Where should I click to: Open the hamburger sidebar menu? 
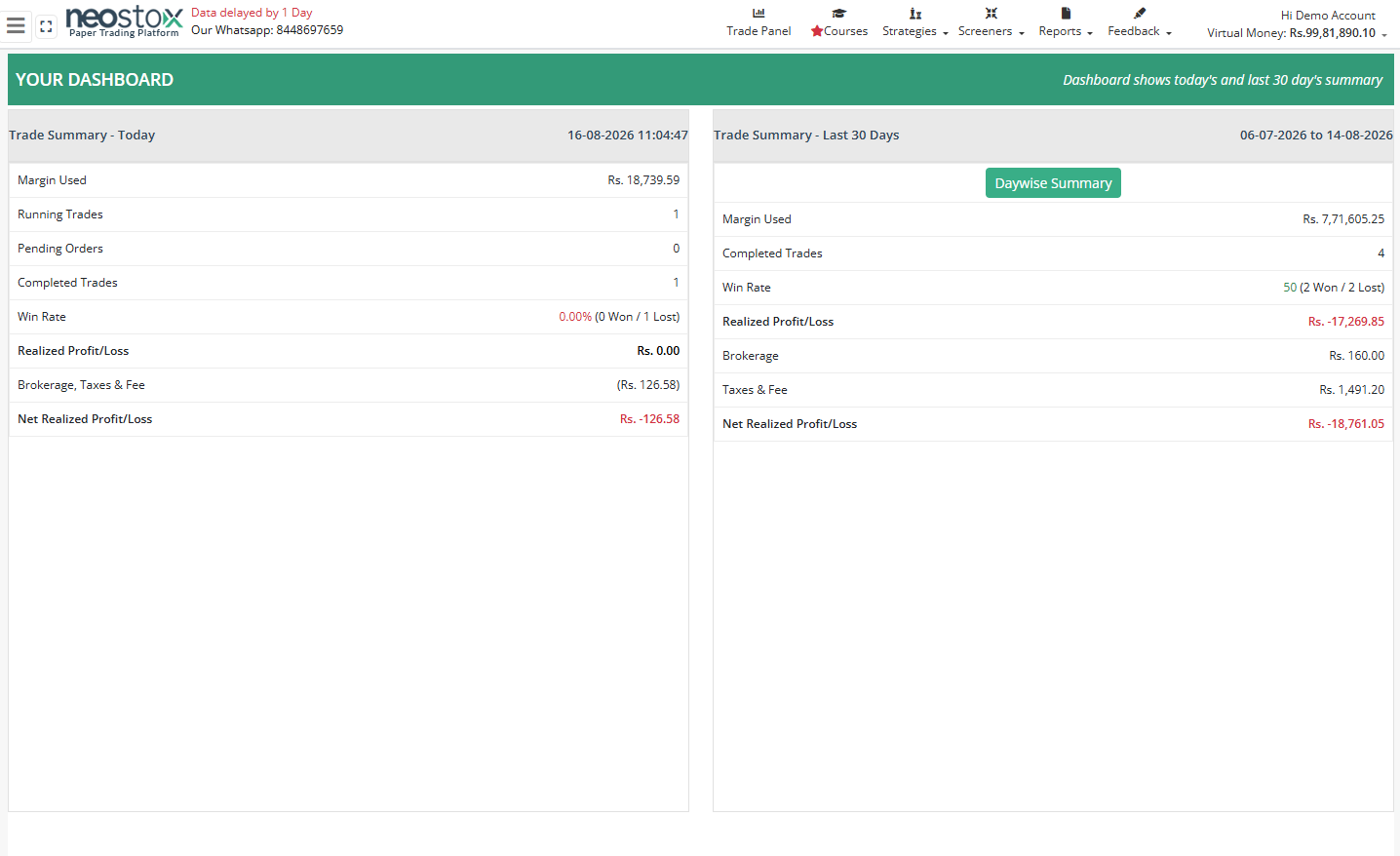[16, 25]
